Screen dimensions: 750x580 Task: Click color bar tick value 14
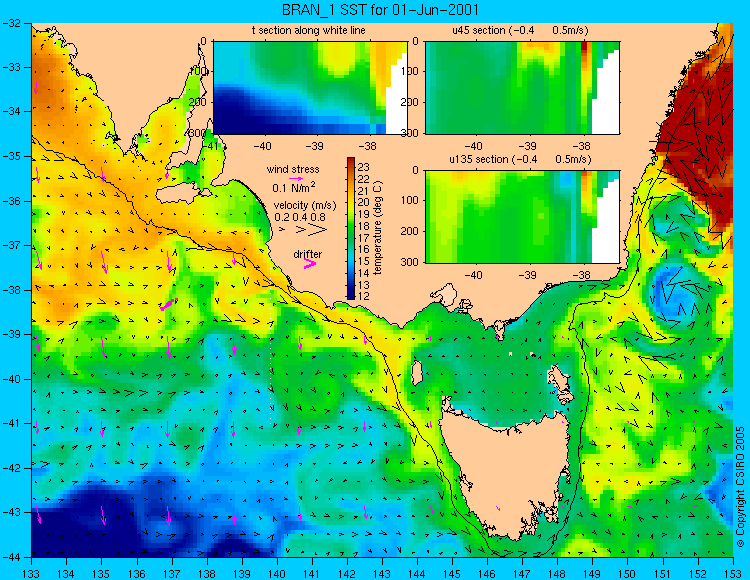point(364,273)
